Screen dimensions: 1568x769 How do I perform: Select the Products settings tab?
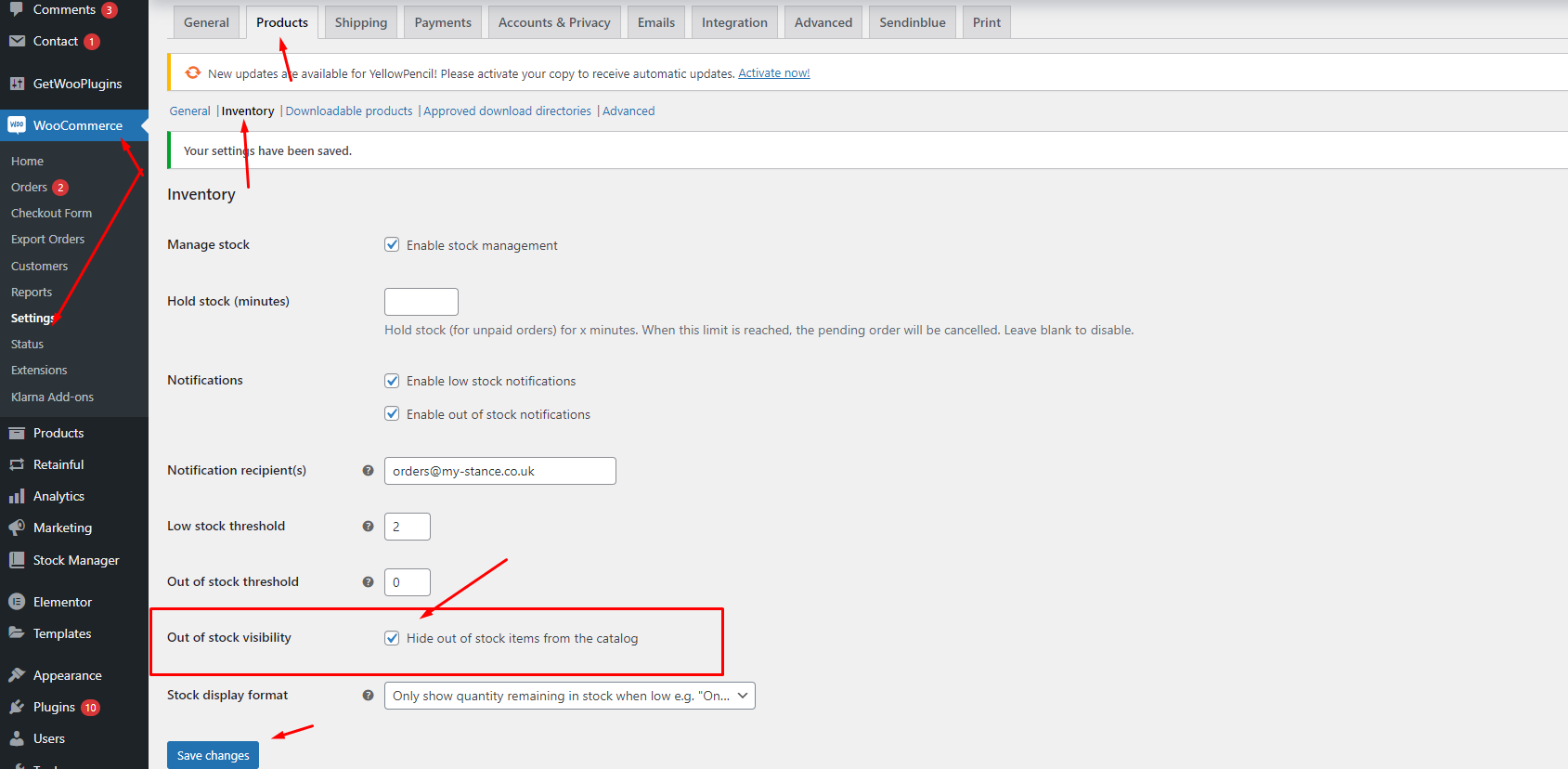point(282,22)
